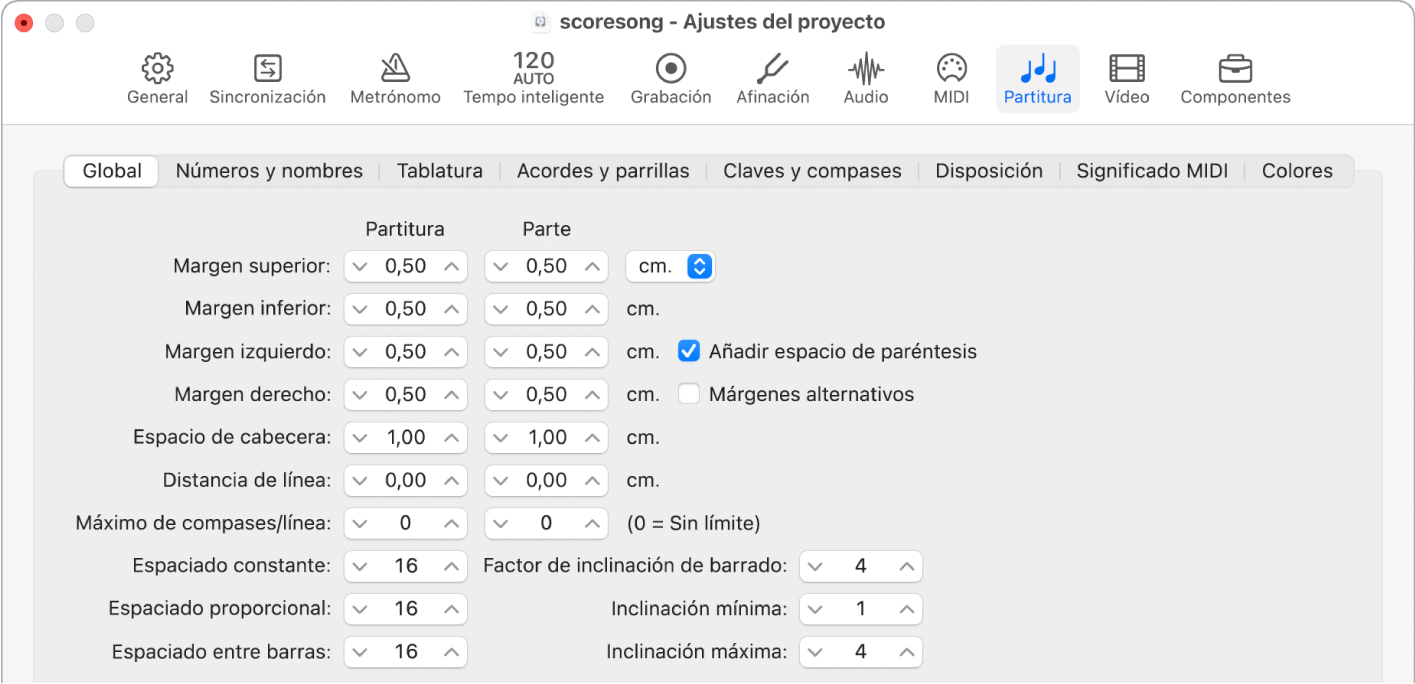Open the Vídeo settings icon
Screen dimensions: 1415x684
point(1126,69)
